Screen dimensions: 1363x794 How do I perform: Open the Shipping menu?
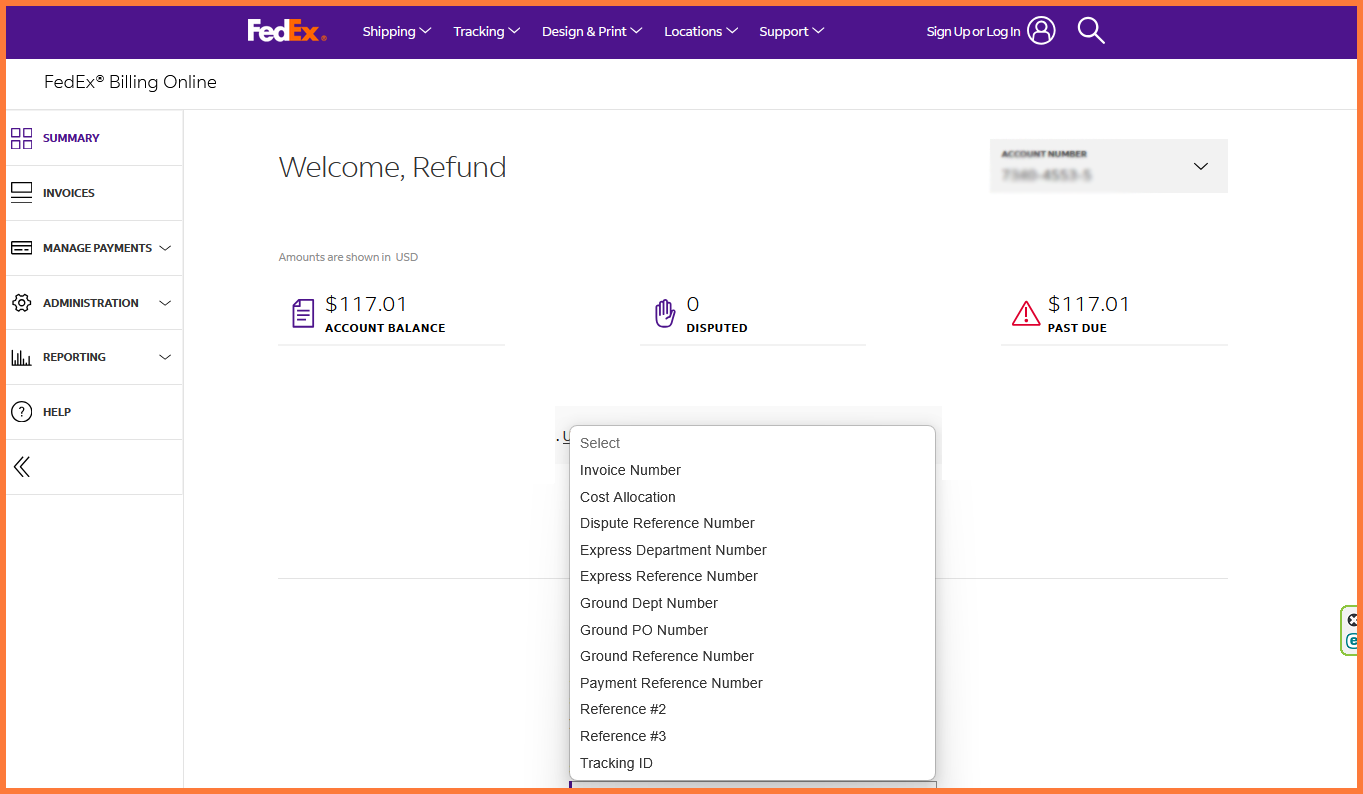coord(397,31)
